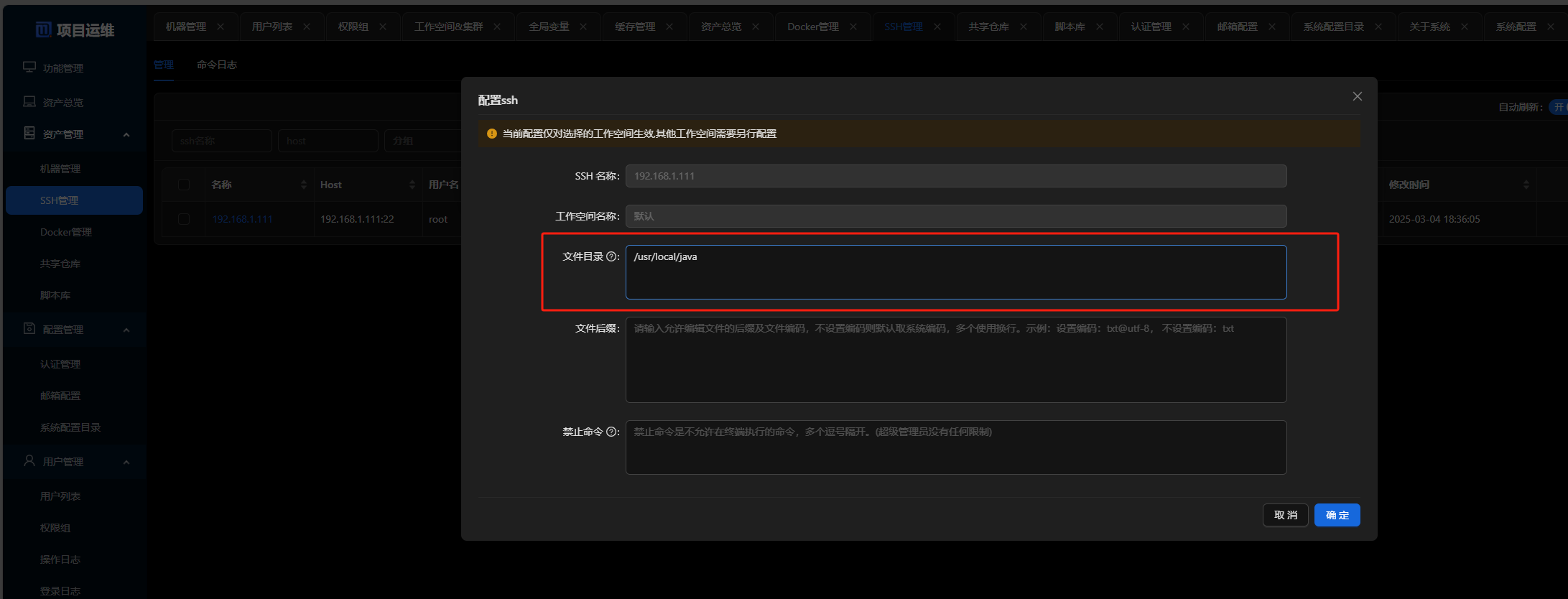This screenshot has width=1568, height=599.
Task: Toggle the 自动刷新 switch
Action: (x=1558, y=107)
